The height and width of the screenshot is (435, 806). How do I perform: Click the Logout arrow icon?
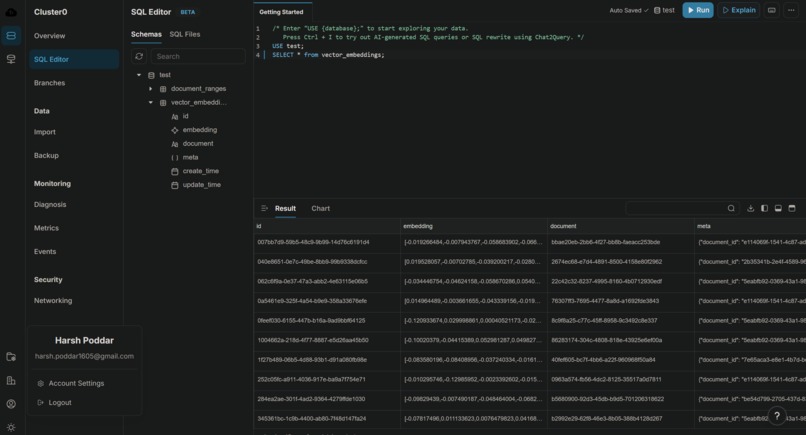tap(41, 403)
